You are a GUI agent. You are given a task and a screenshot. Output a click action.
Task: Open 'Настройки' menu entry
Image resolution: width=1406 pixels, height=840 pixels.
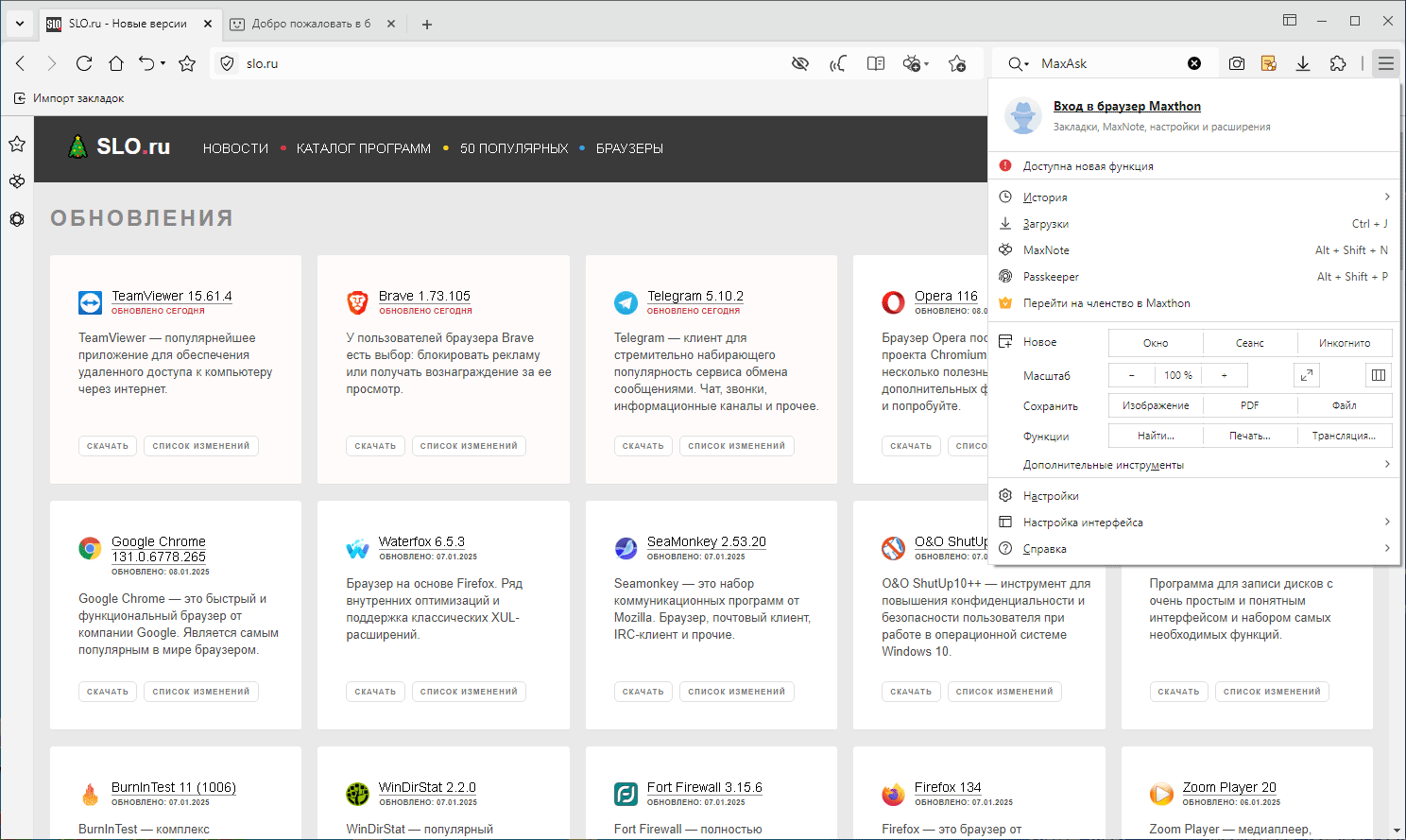(x=1193, y=496)
